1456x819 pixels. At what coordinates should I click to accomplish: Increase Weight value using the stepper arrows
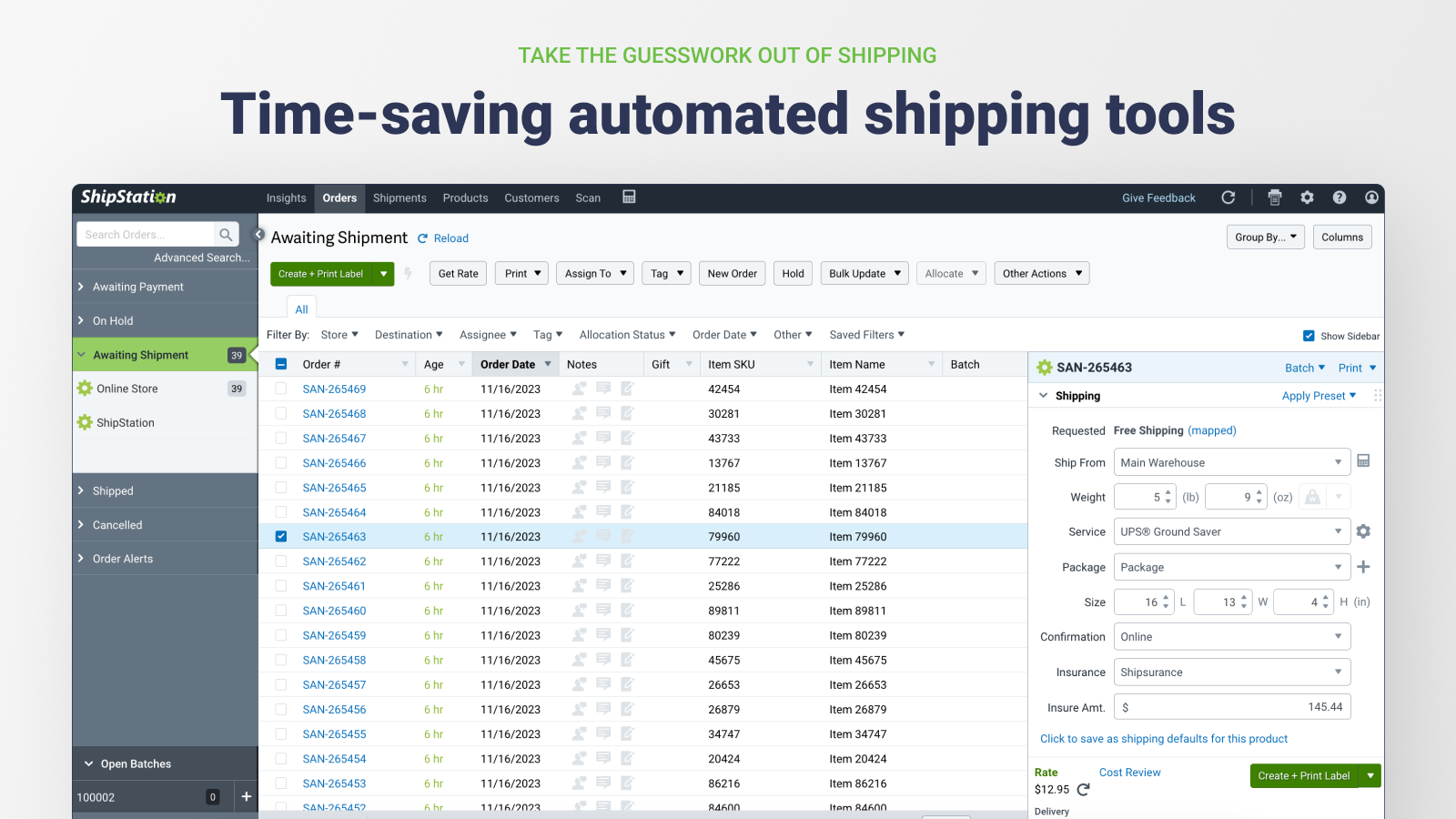click(x=1168, y=492)
